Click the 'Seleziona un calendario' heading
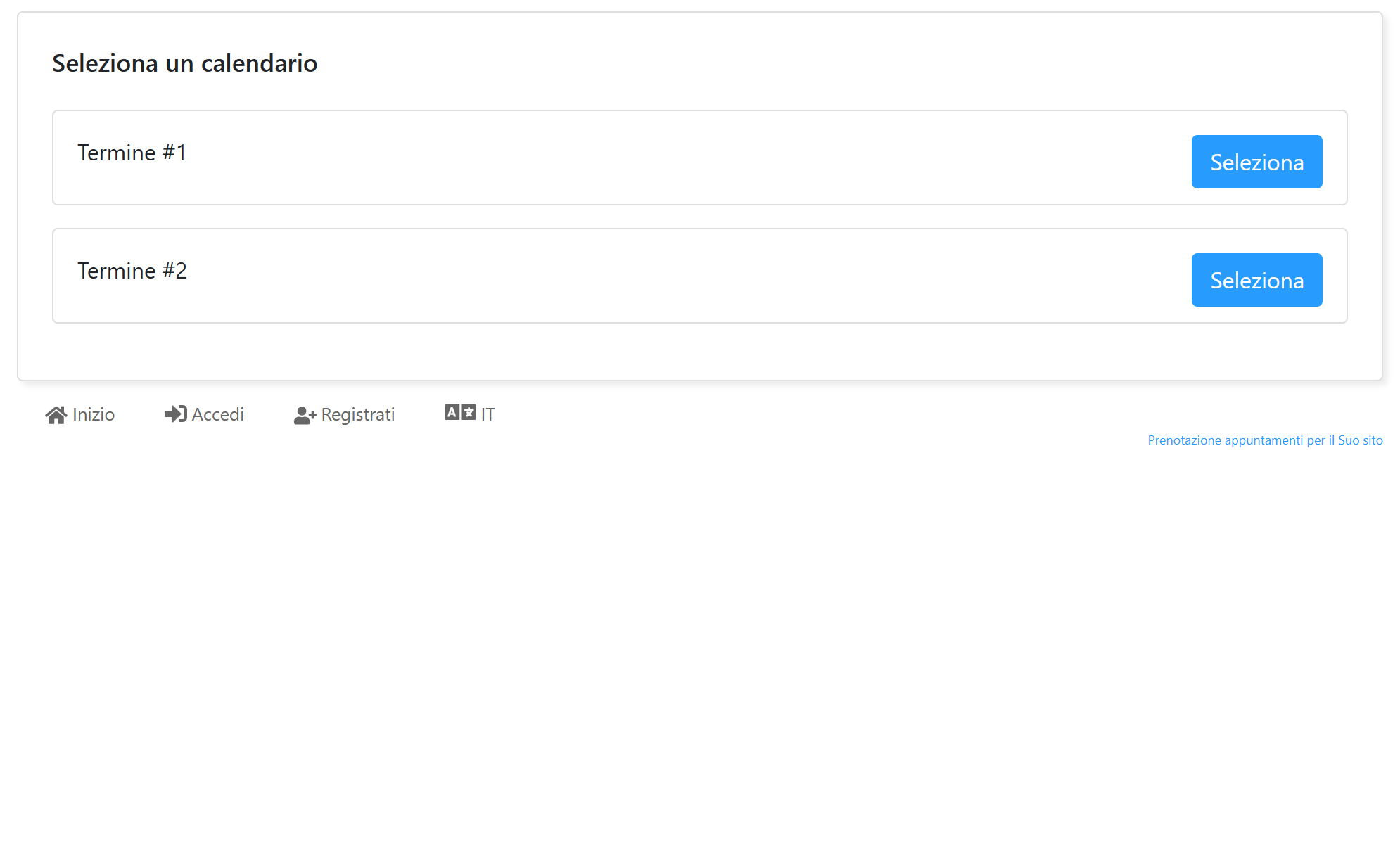Screen dimensions: 1400x844 (x=185, y=63)
